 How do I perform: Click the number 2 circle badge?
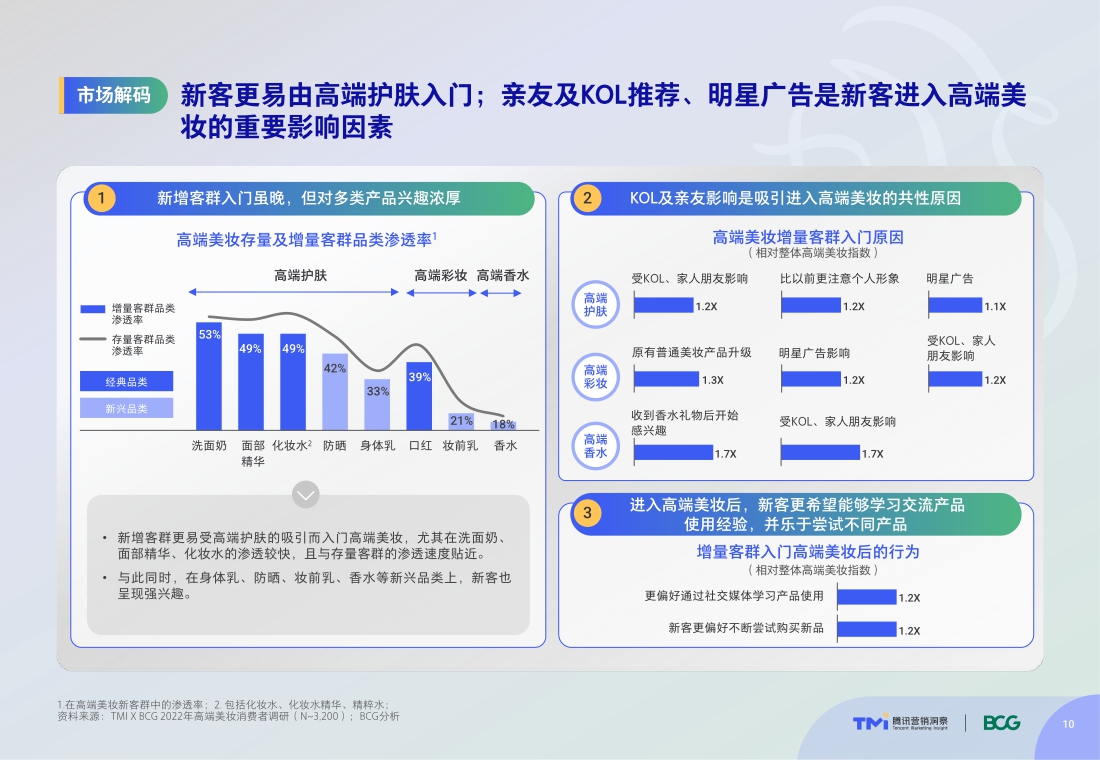[587, 198]
